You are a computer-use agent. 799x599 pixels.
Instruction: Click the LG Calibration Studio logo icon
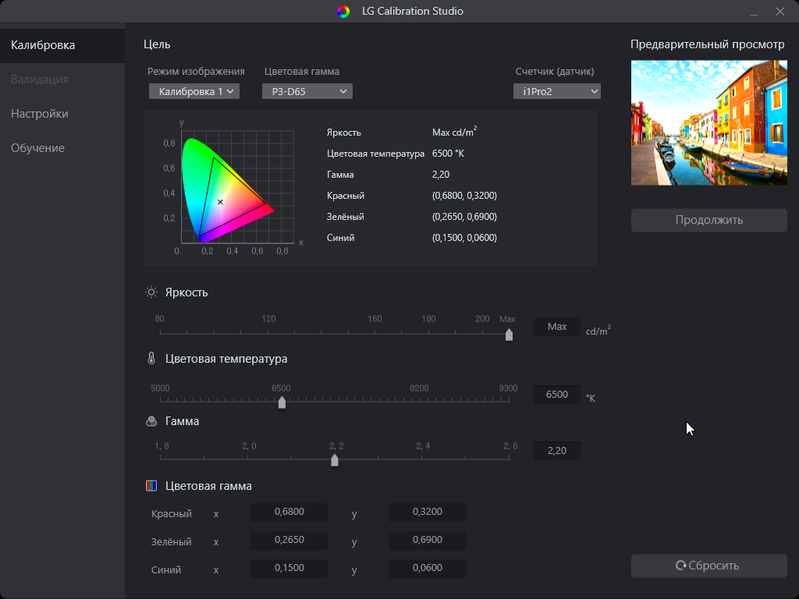[x=343, y=11]
